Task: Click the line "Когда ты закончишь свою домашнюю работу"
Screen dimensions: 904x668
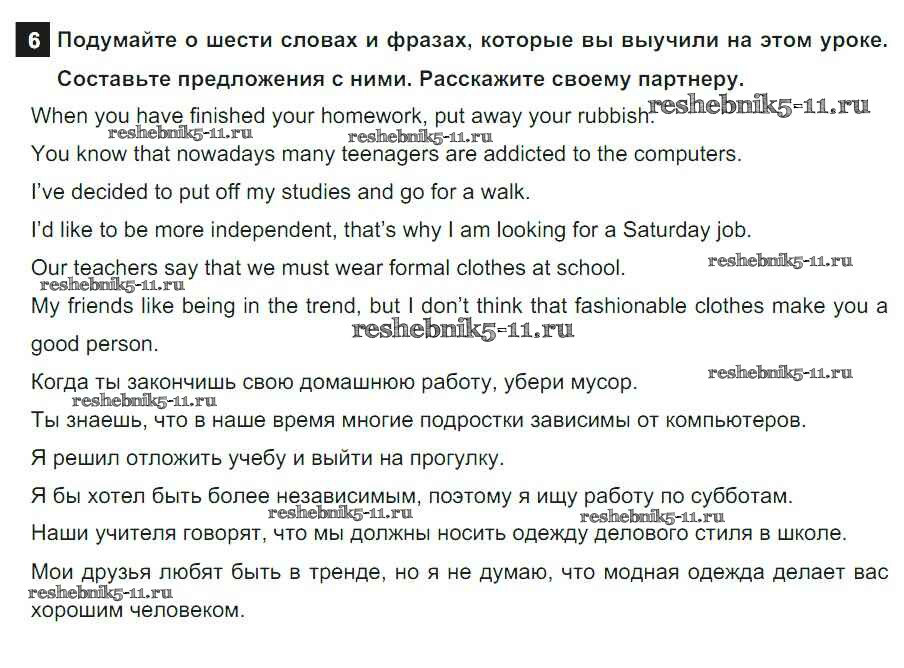Action: tap(333, 382)
